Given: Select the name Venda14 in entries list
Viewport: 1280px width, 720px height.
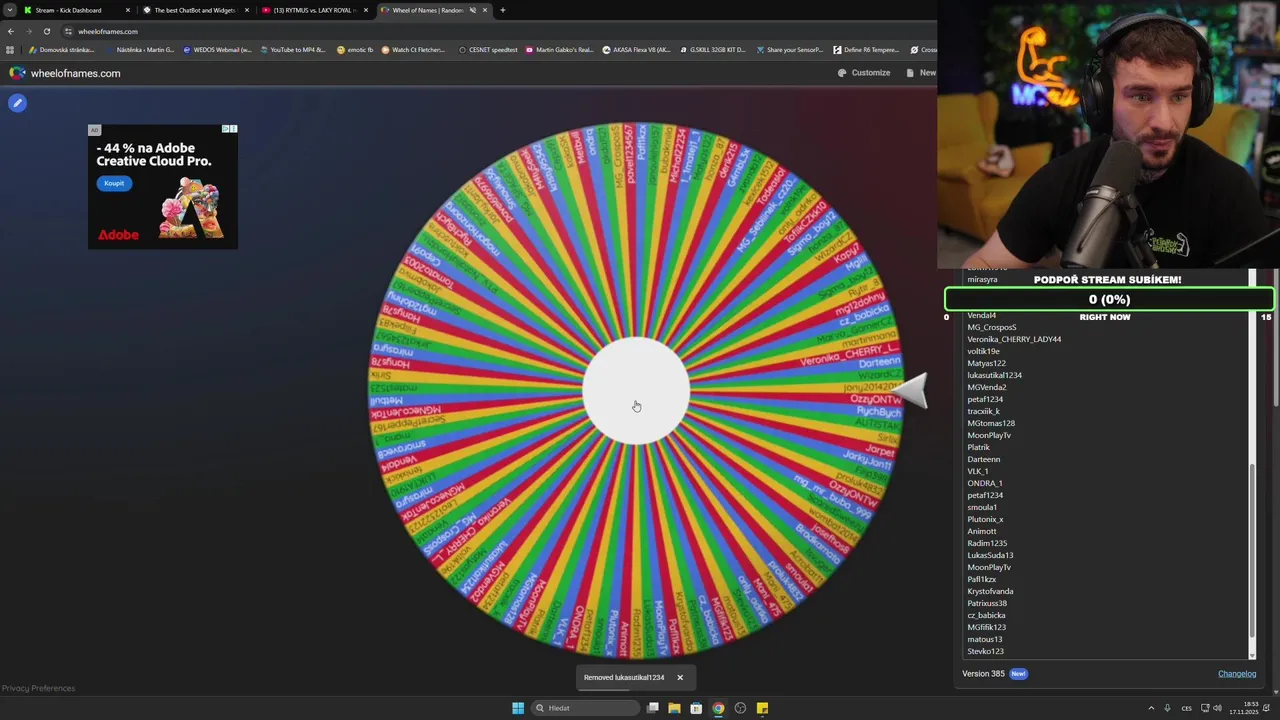Looking at the screenshot, I should coord(982,315).
